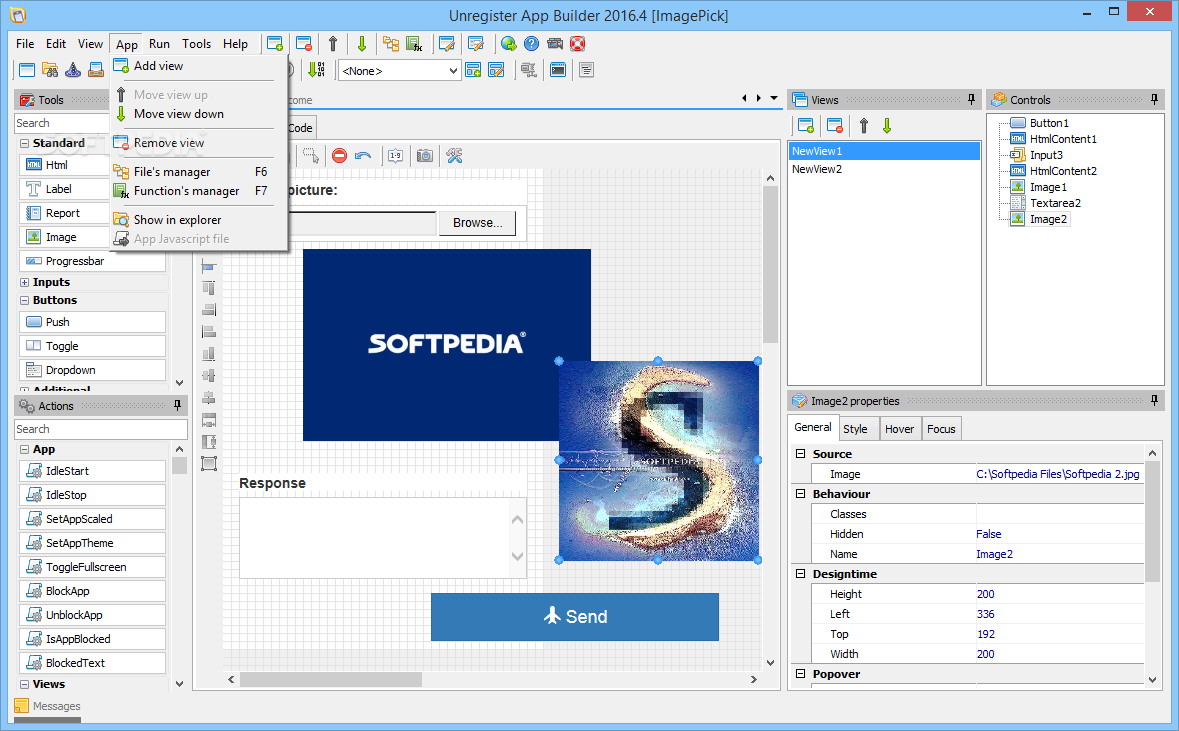Collapse the Designtime property section
This screenshot has width=1179, height=731.
tap(801, 573)
